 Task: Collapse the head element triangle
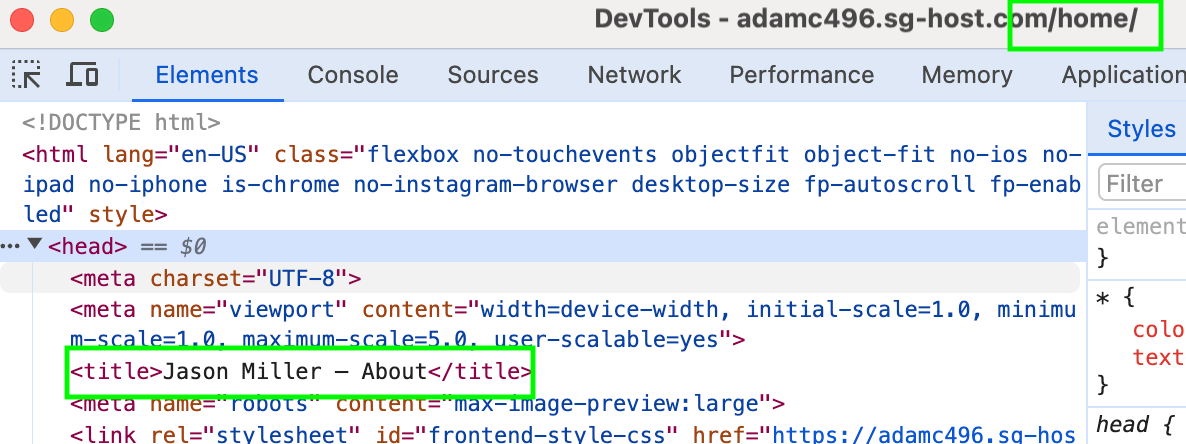click(36, 245)
